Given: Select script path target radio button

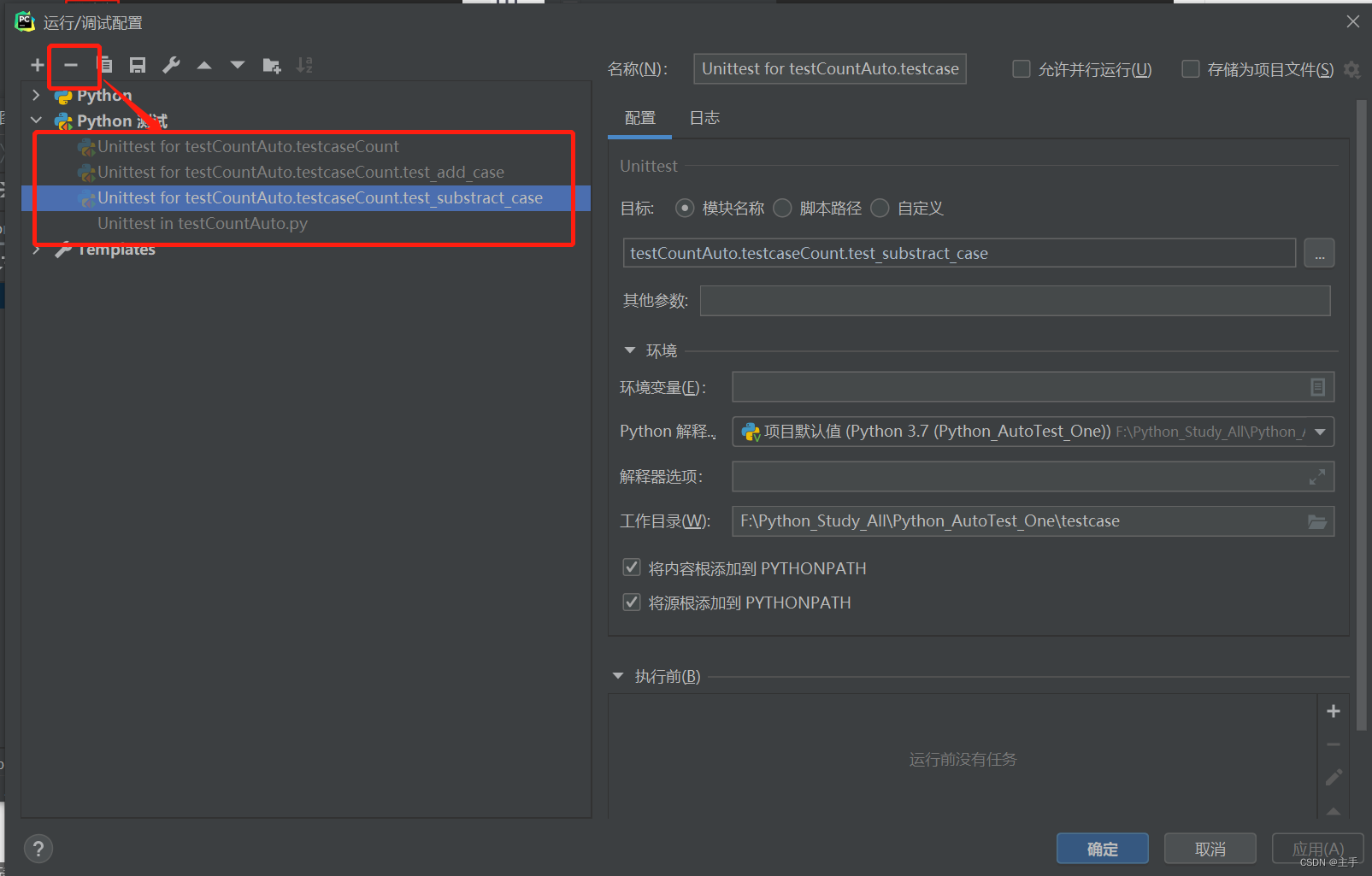Looking at the screenshot, I should pos(782,208).
